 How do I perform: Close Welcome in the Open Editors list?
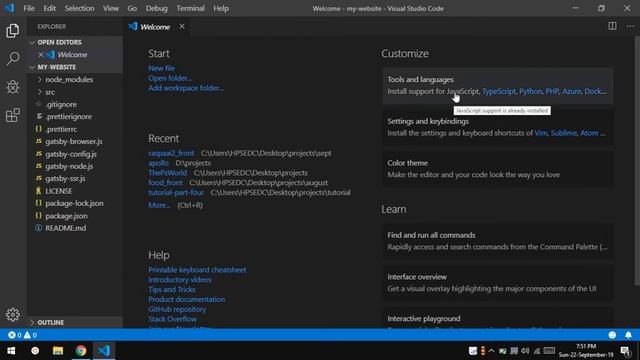tap(40, 54)
